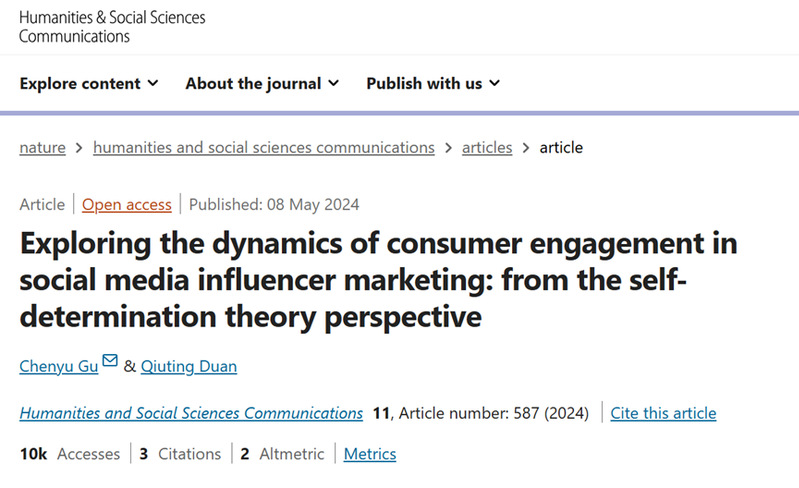Click the italic journal name link below authors
The width and height of the screenshot is (799, 488).
[x=191, y=413]
